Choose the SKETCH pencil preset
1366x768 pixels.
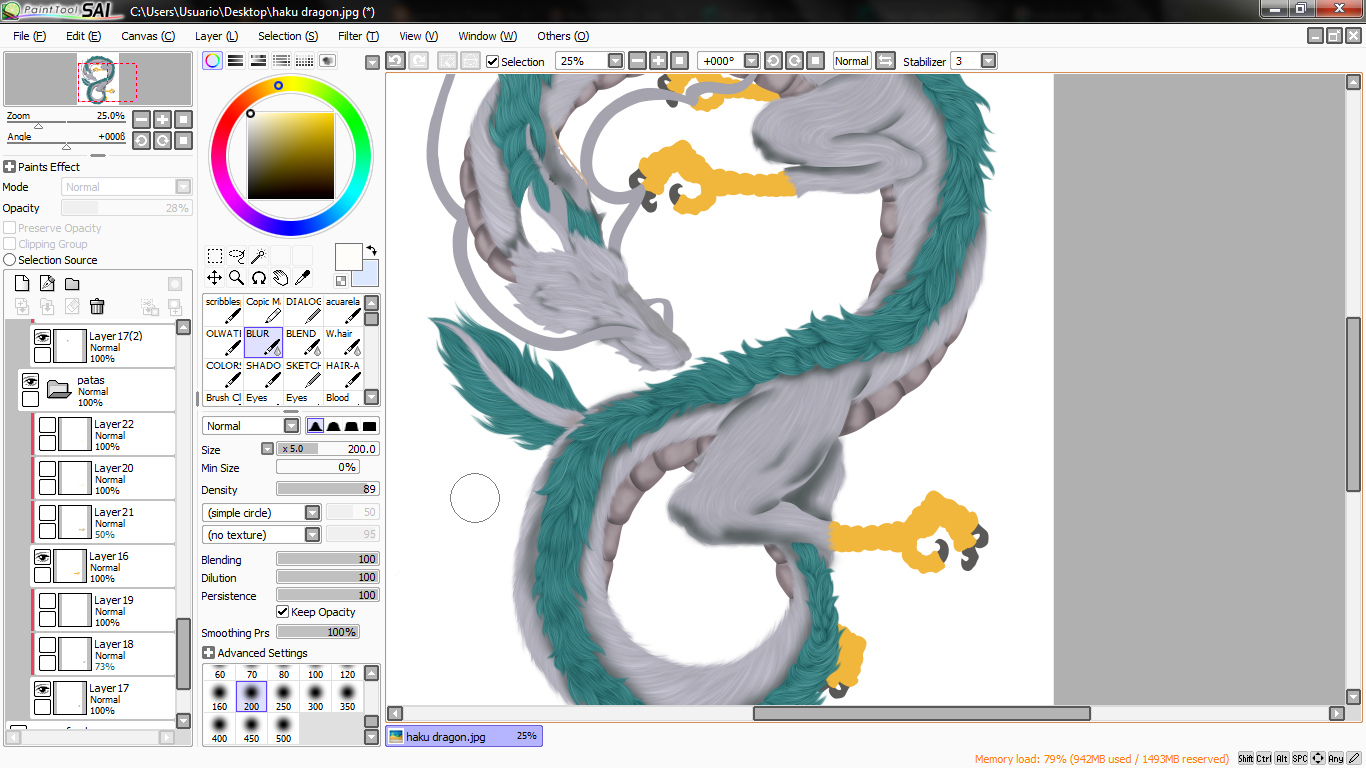coord(303,374)
